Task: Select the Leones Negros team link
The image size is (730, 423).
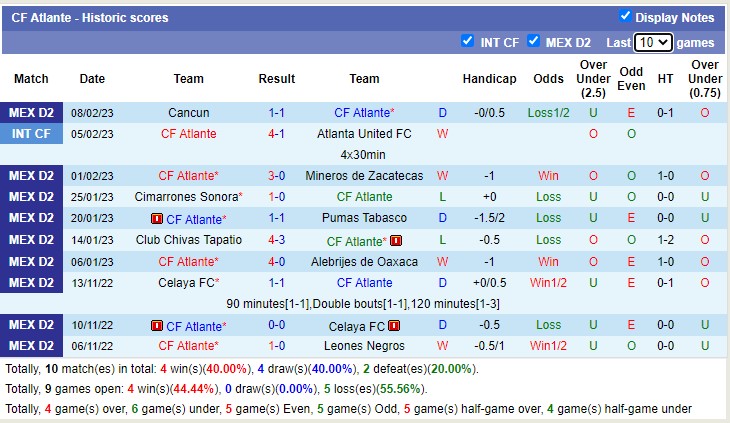Action: click(364, 346)
